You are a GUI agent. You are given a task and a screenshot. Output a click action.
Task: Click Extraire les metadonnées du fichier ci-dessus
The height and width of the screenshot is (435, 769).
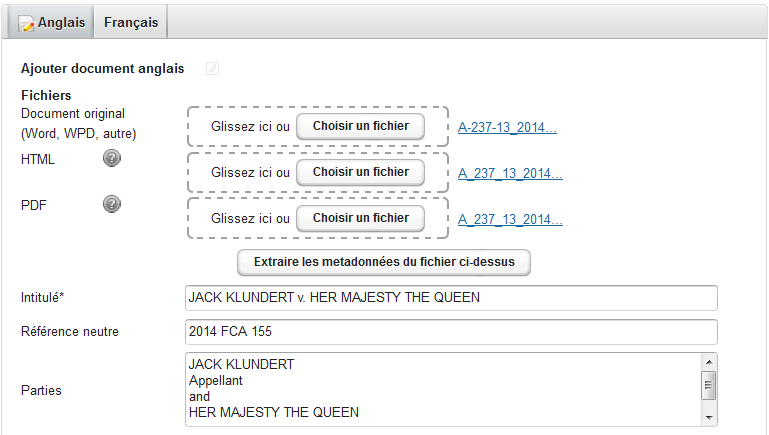[x=383, y=262]
